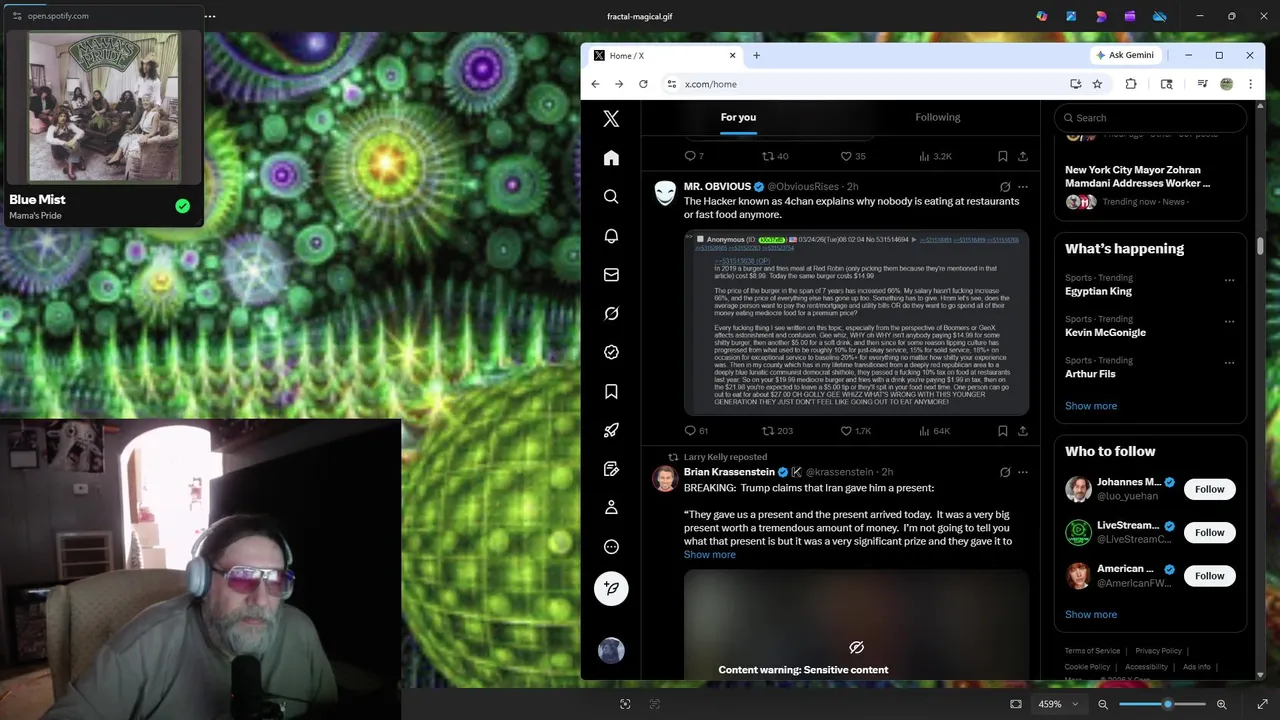
Task: Click the X Search input field
Action: 1150,118
